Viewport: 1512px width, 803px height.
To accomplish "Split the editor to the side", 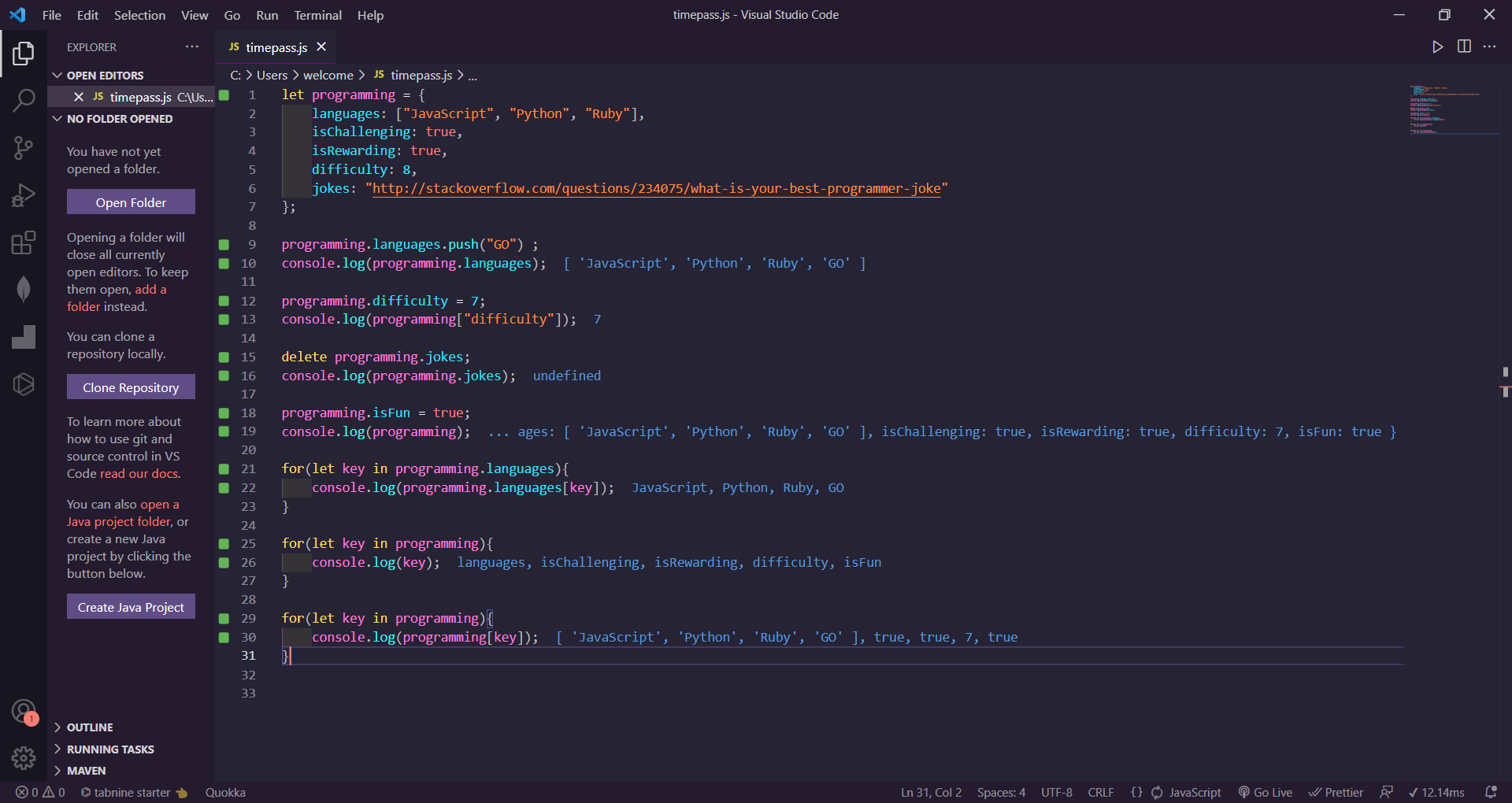I will [x=1464, y=46].
